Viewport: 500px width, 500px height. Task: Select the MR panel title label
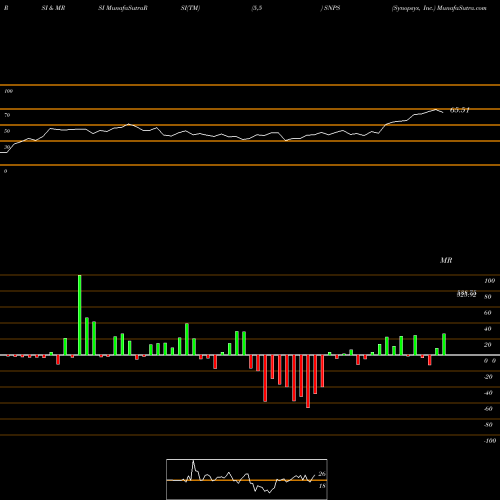(446, 260)
